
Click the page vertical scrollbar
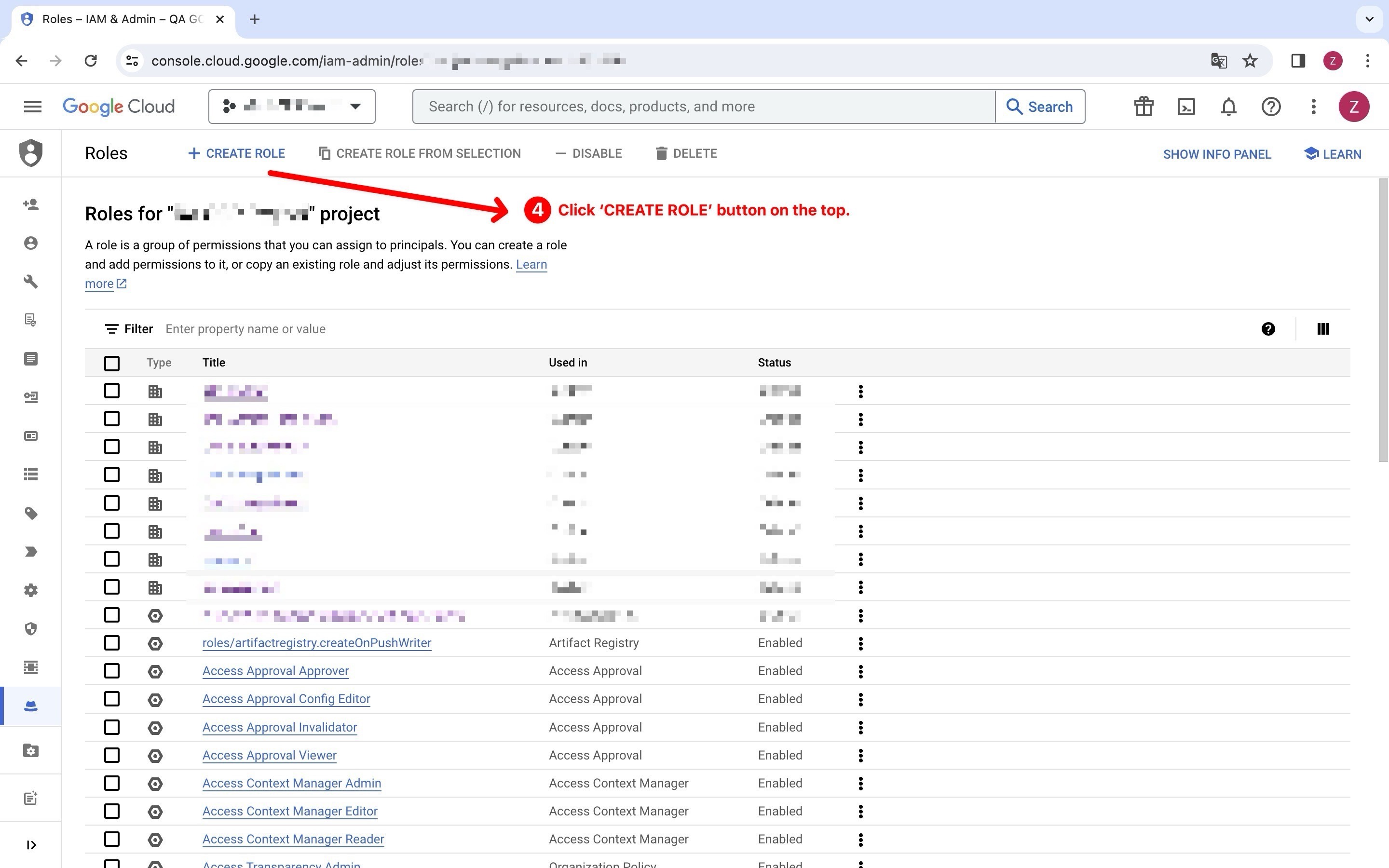click(x=1383, y=320)
